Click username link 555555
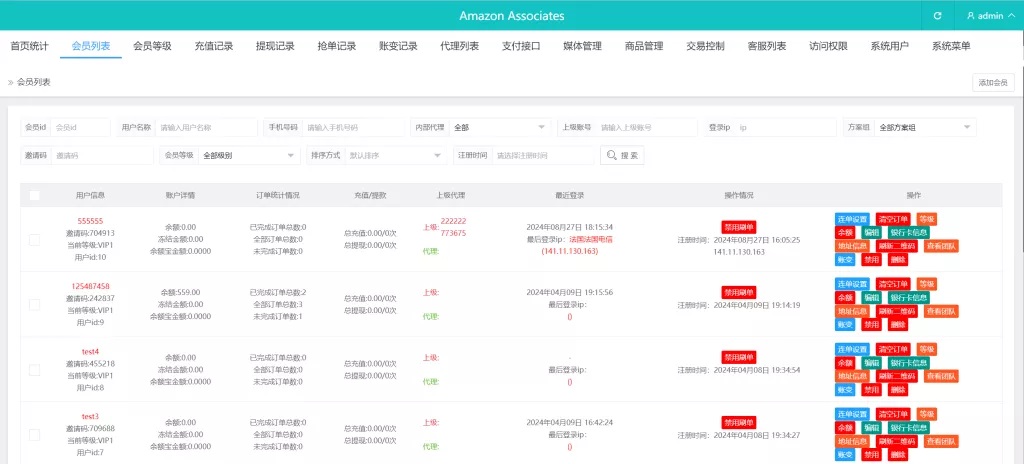The image size is (1024, 464). click(90, 221)
